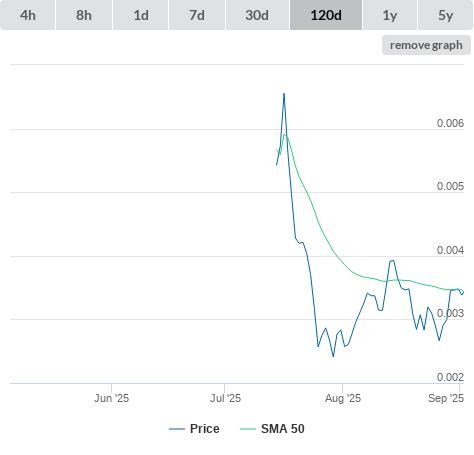
Task: Click the 0.004 y-axis gridline label
Action: tap(450, 250)
